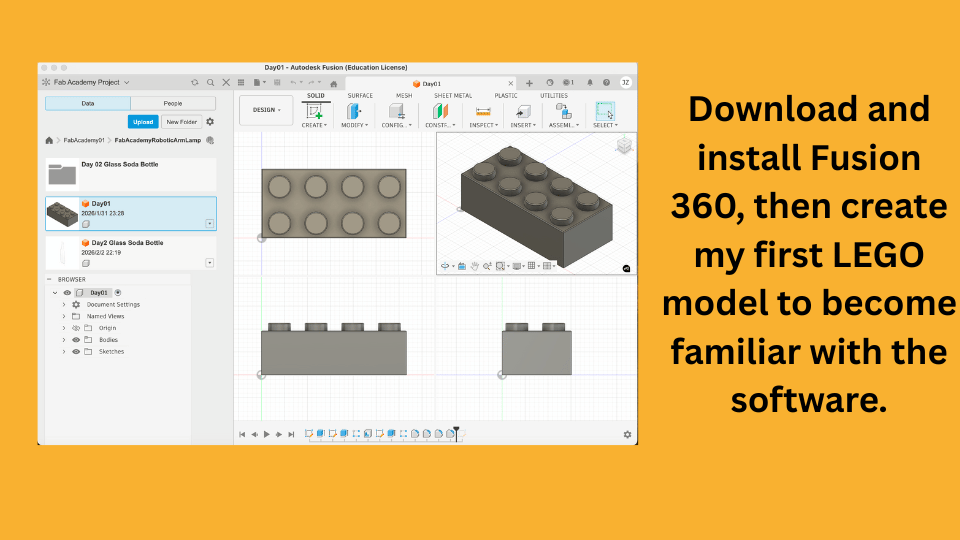Open the DESIGN workspace dropdown

(266, 110)
